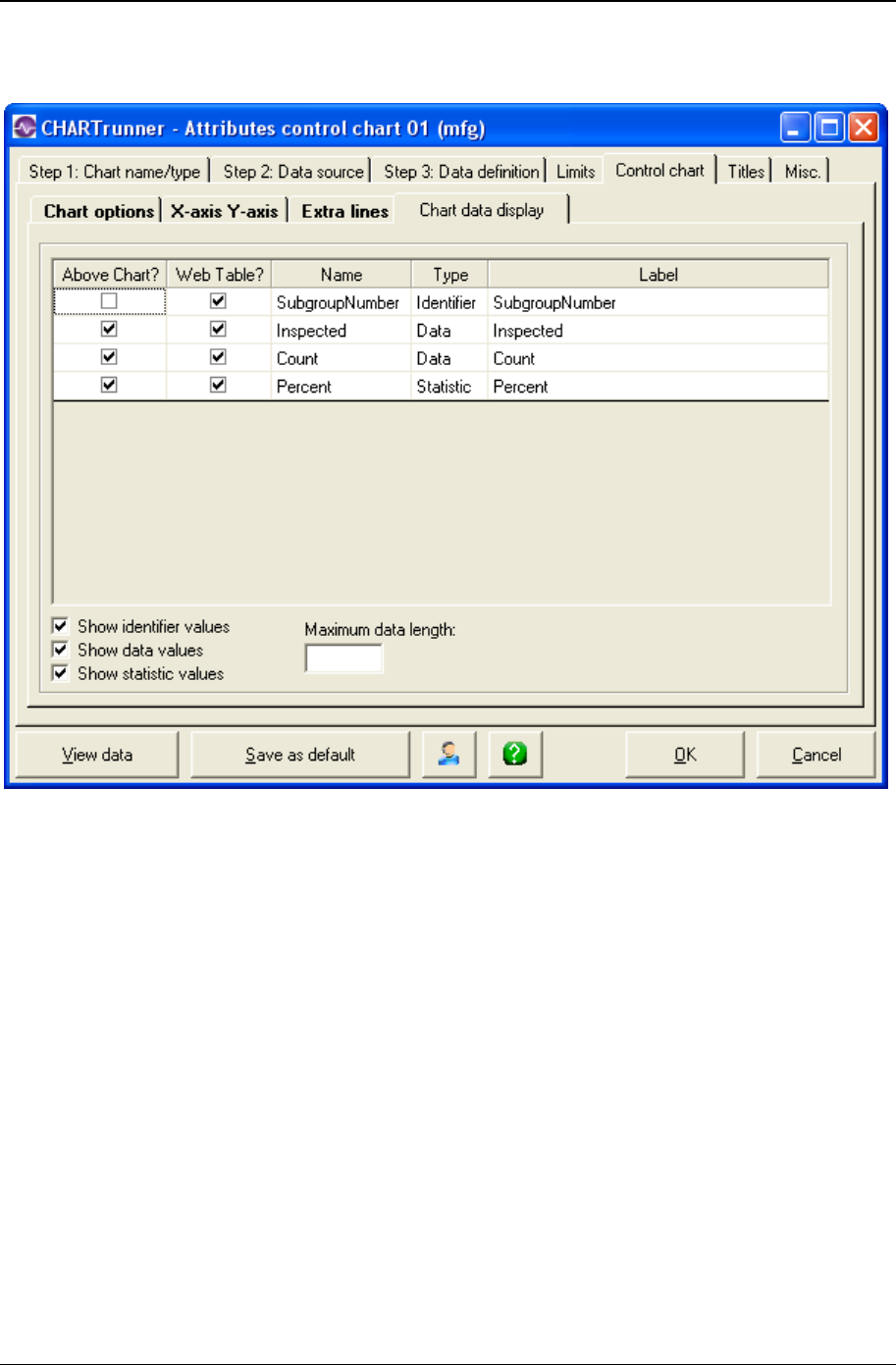Select the Count name cell
The image size is (896, 1365).
tap(342, 358)
